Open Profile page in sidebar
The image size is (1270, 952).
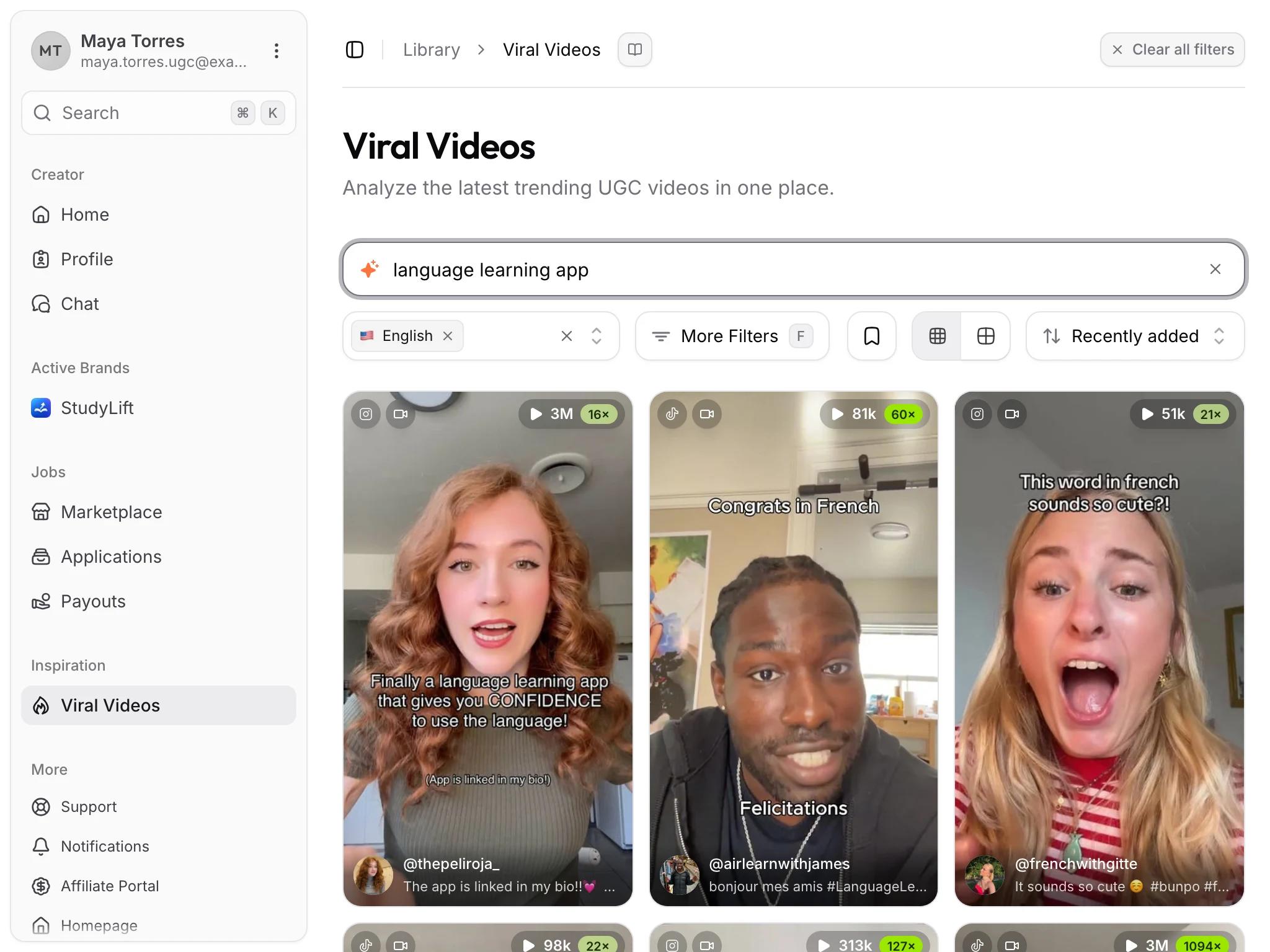coord(159,259)
